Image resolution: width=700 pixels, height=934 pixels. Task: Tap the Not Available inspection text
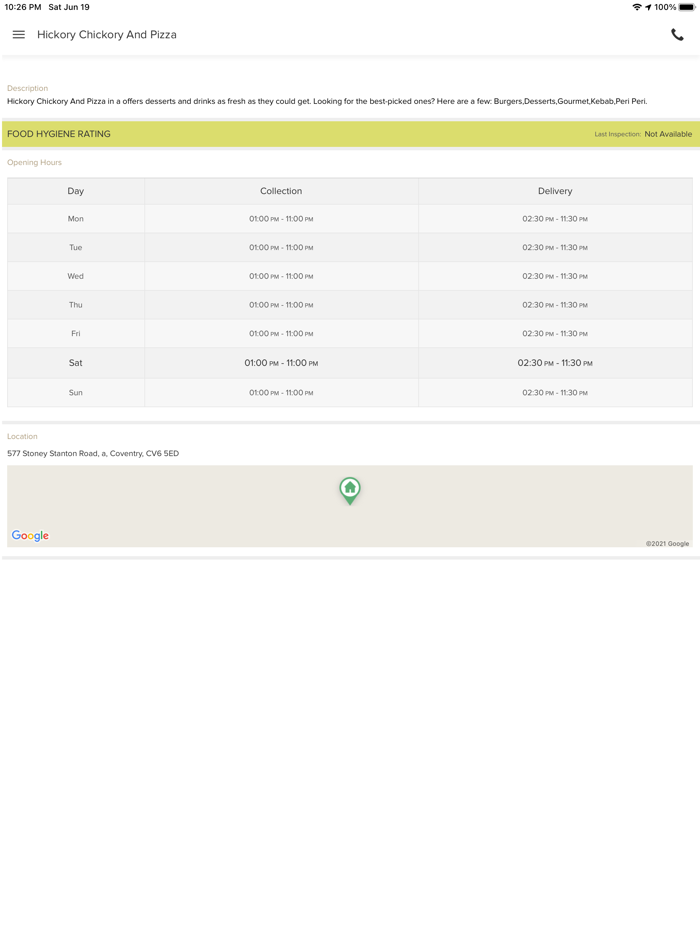click(x=668, y=134)
